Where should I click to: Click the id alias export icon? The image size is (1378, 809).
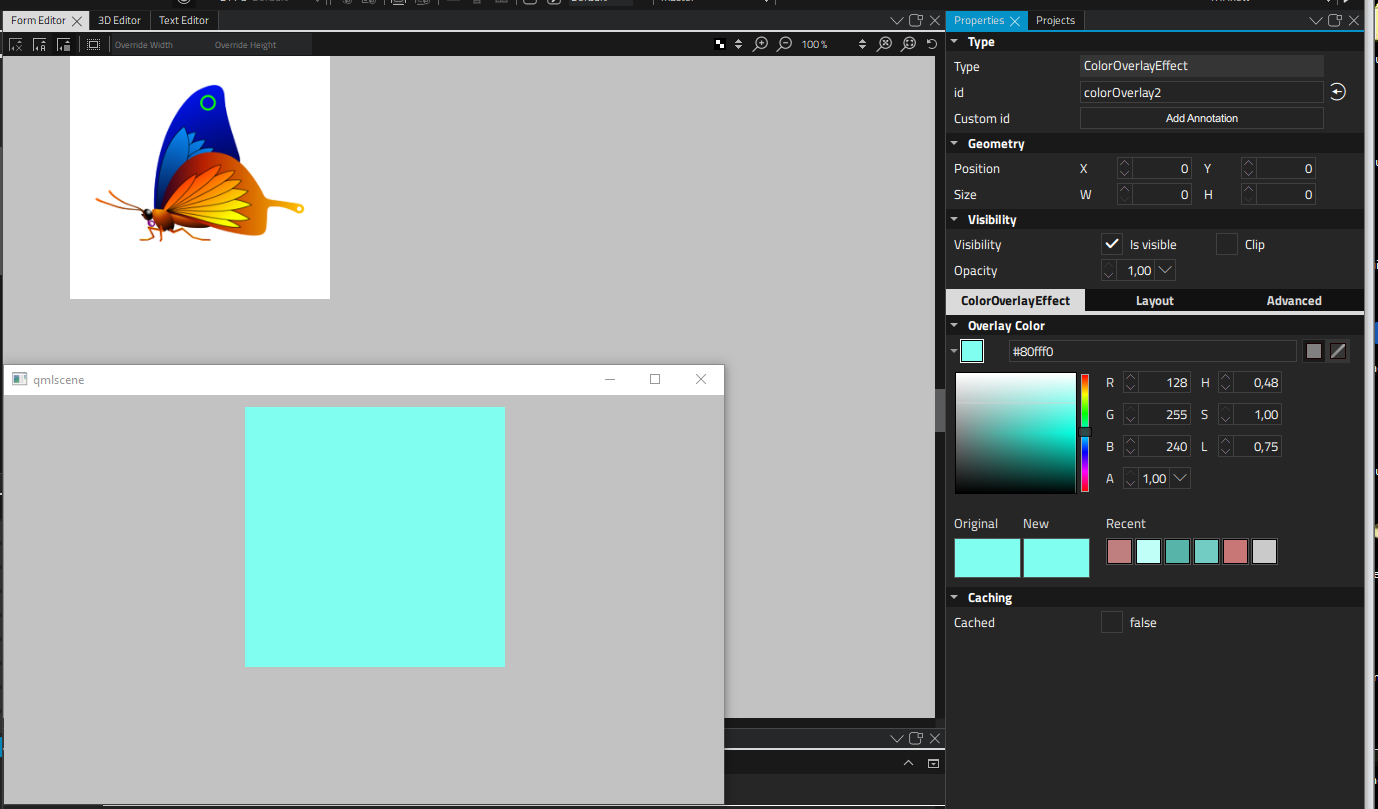(1338, 92)
